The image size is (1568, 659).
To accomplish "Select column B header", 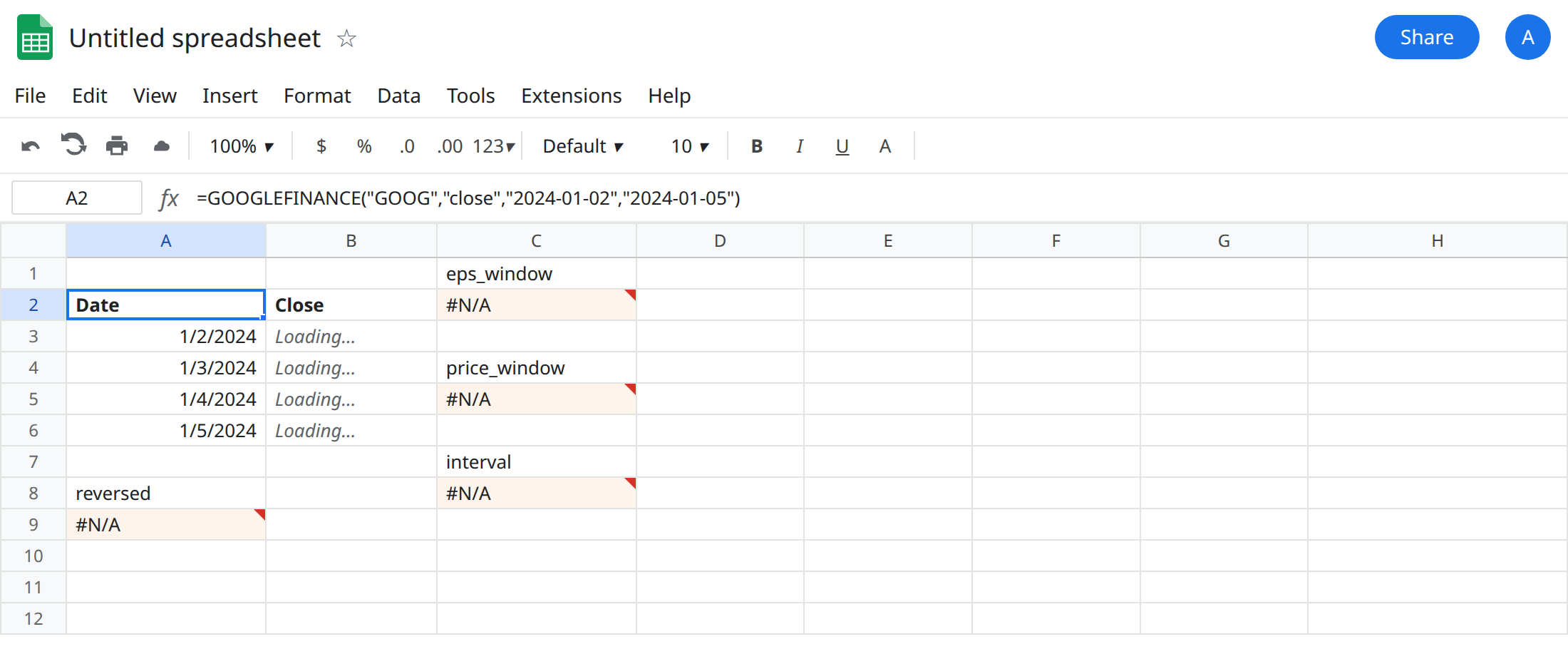I will click(x=351, y=241).
